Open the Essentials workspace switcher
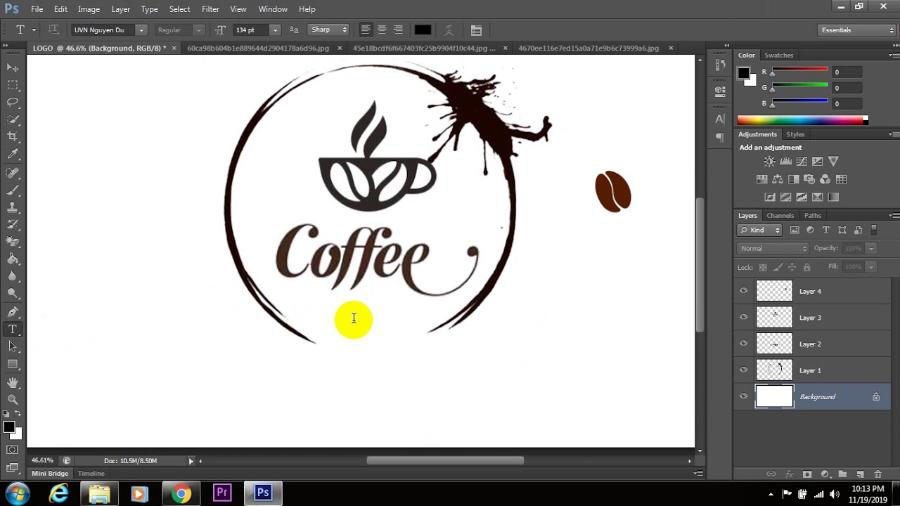 [x=857, y=30]
